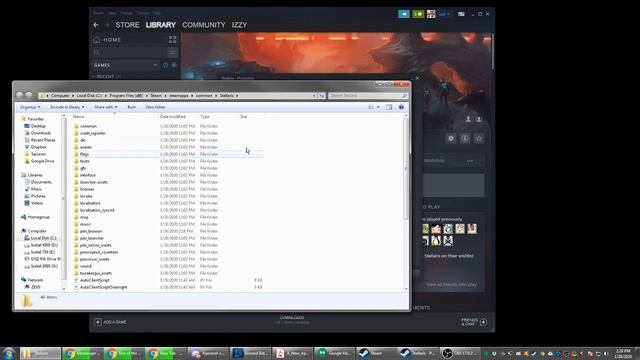Toggle Steam library grid view icon
Image resolution: width=640 pixels, height=360 pixels.
(173, 40)
